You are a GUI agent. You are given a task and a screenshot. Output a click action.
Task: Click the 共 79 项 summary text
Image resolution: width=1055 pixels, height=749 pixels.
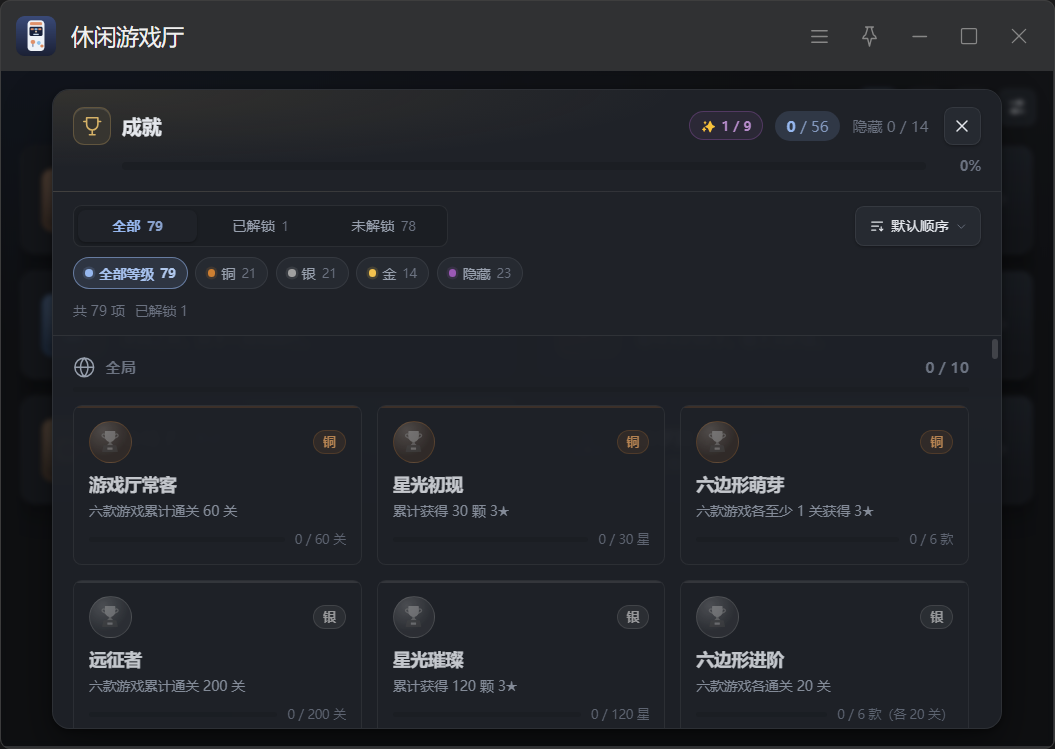click(x=99, y=311)
